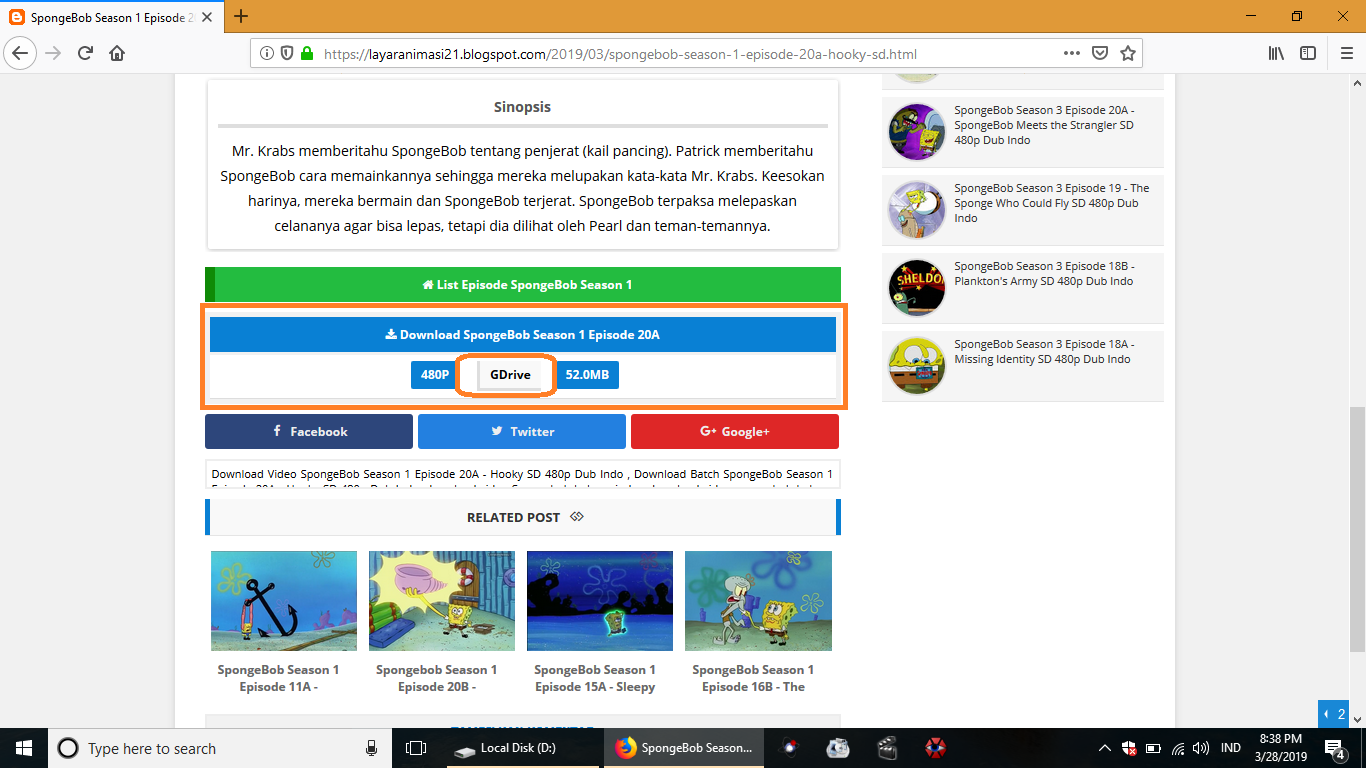Click Plankton's Army Sheldon thumbnail

(x=917, y=288)
